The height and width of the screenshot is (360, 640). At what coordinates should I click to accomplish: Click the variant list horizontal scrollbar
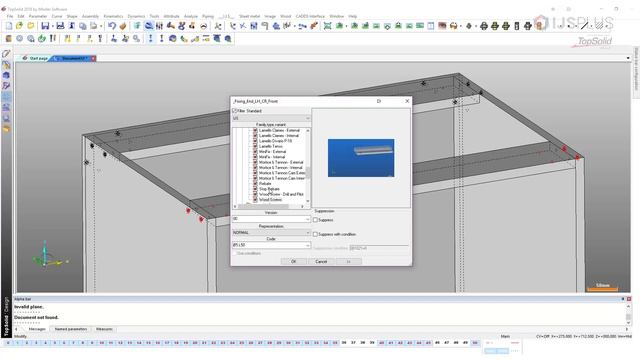point(269,207)
